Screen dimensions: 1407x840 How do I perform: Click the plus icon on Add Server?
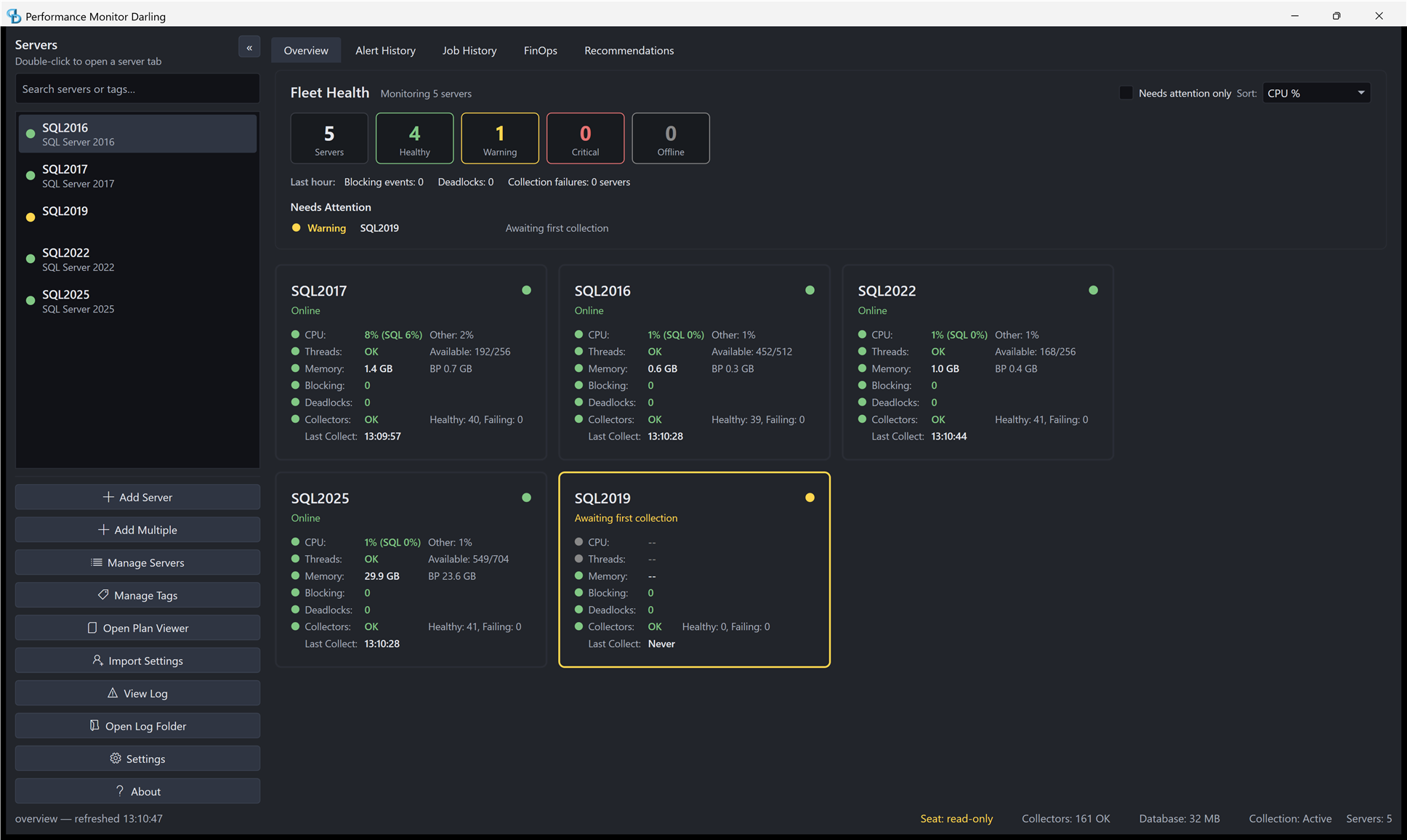click(x=108, y=497)
